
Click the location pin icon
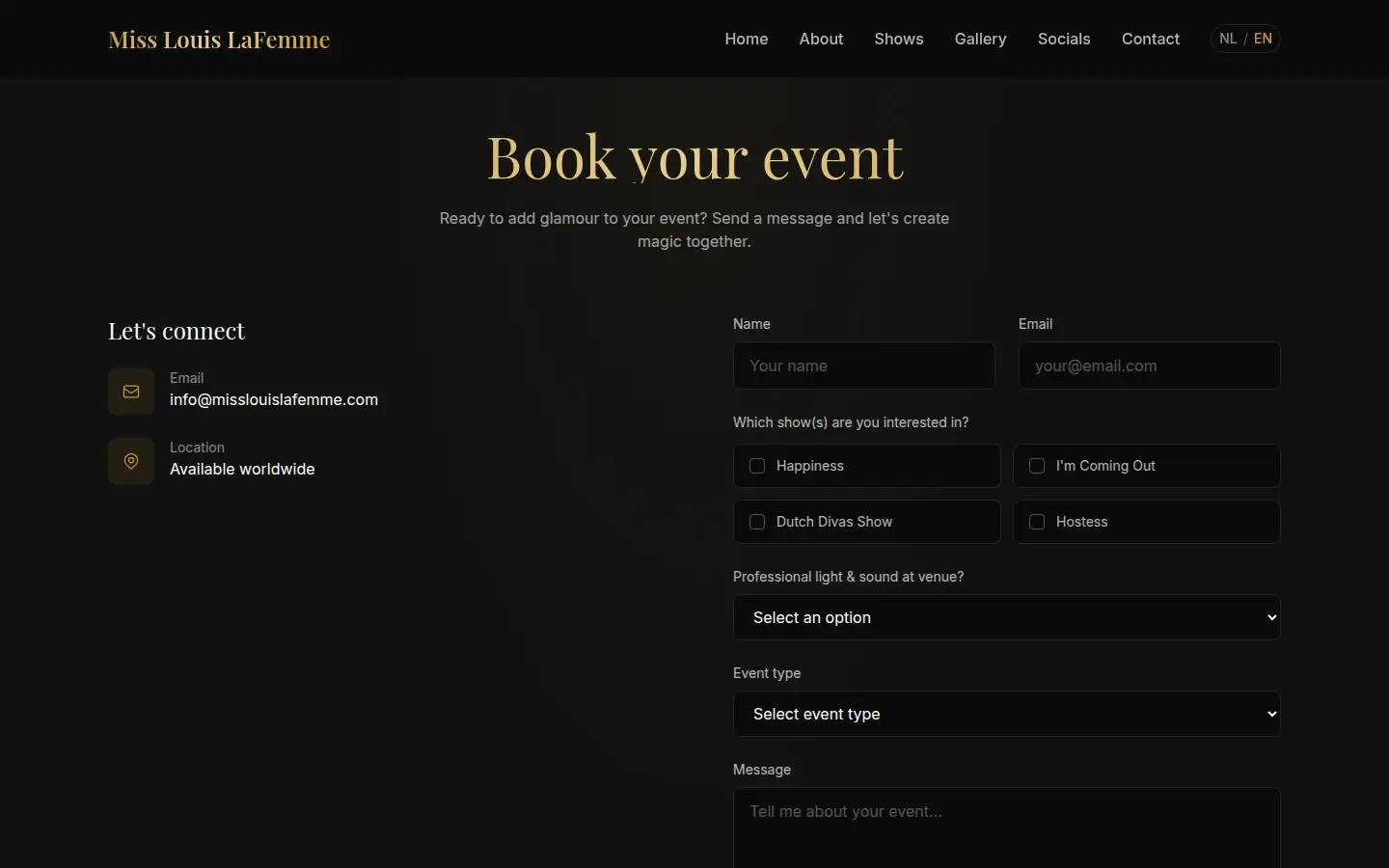[131, 461]
